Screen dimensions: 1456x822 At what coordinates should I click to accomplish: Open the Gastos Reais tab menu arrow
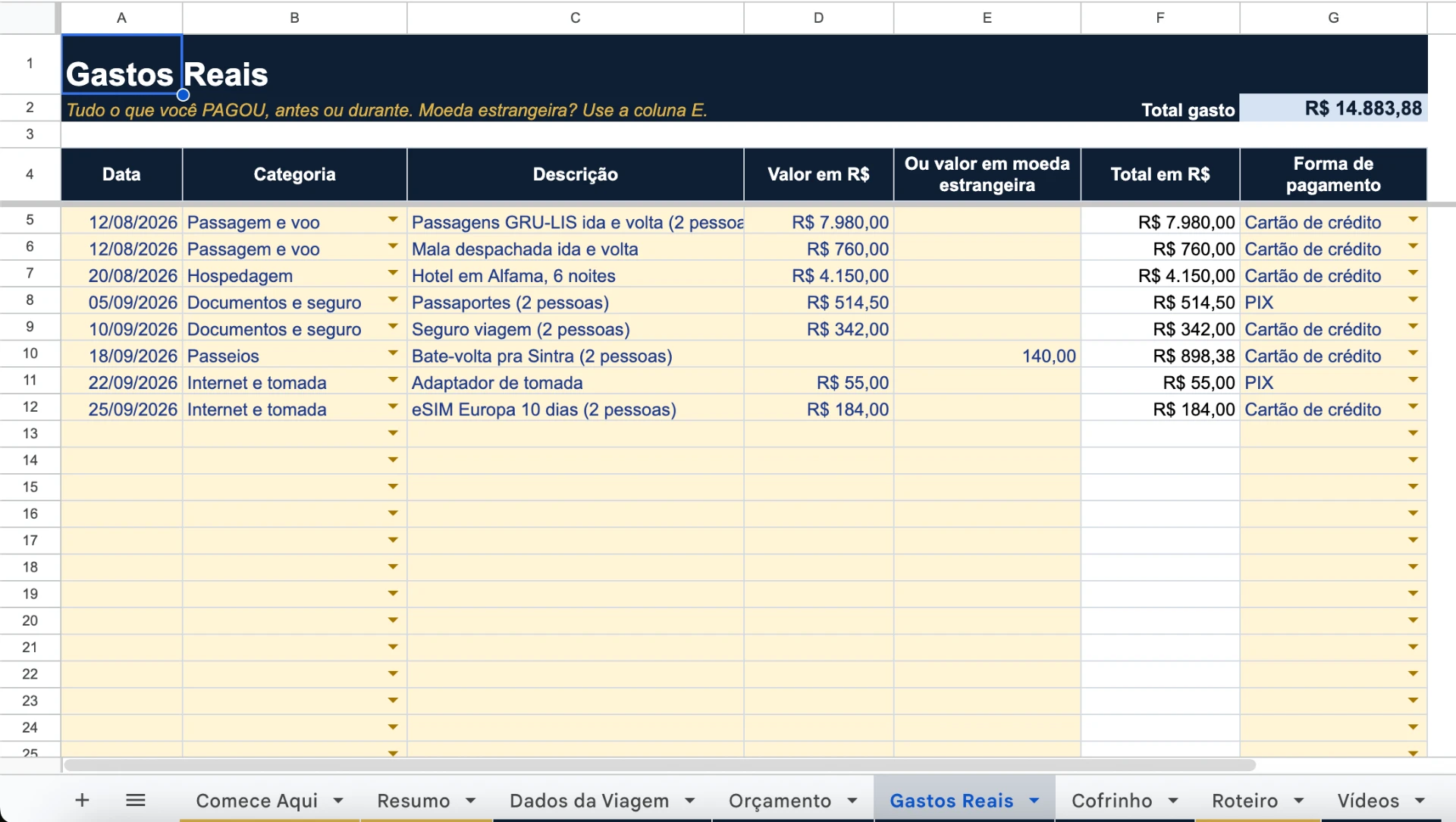tap(1034, 801)
